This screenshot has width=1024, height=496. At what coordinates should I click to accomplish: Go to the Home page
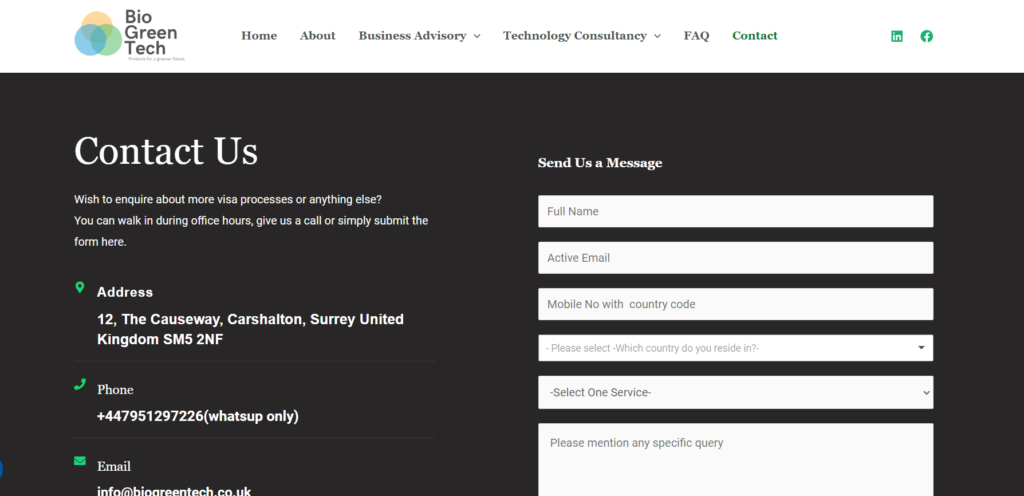coord(259,36)
